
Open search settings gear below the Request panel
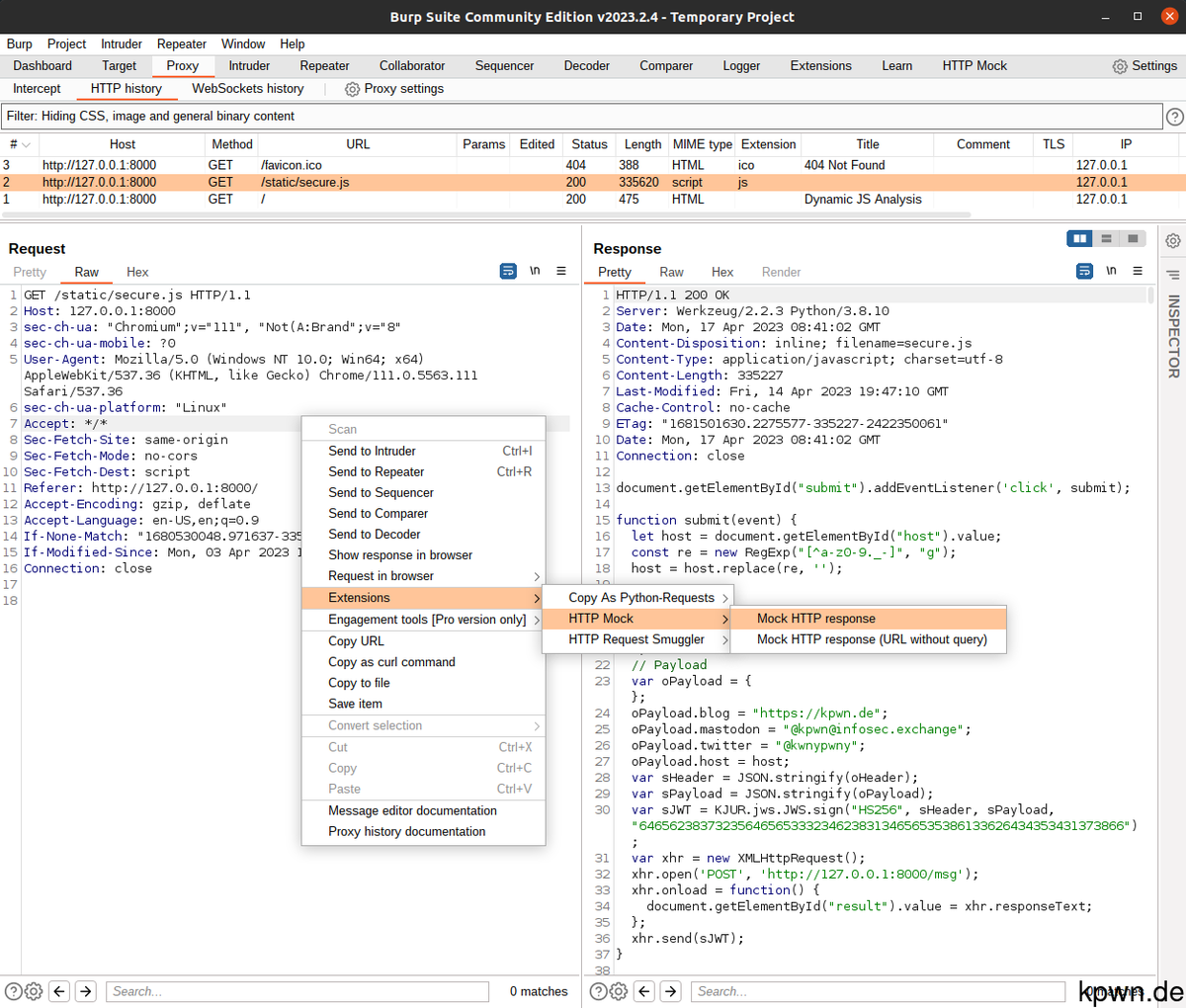coord(33,991)
